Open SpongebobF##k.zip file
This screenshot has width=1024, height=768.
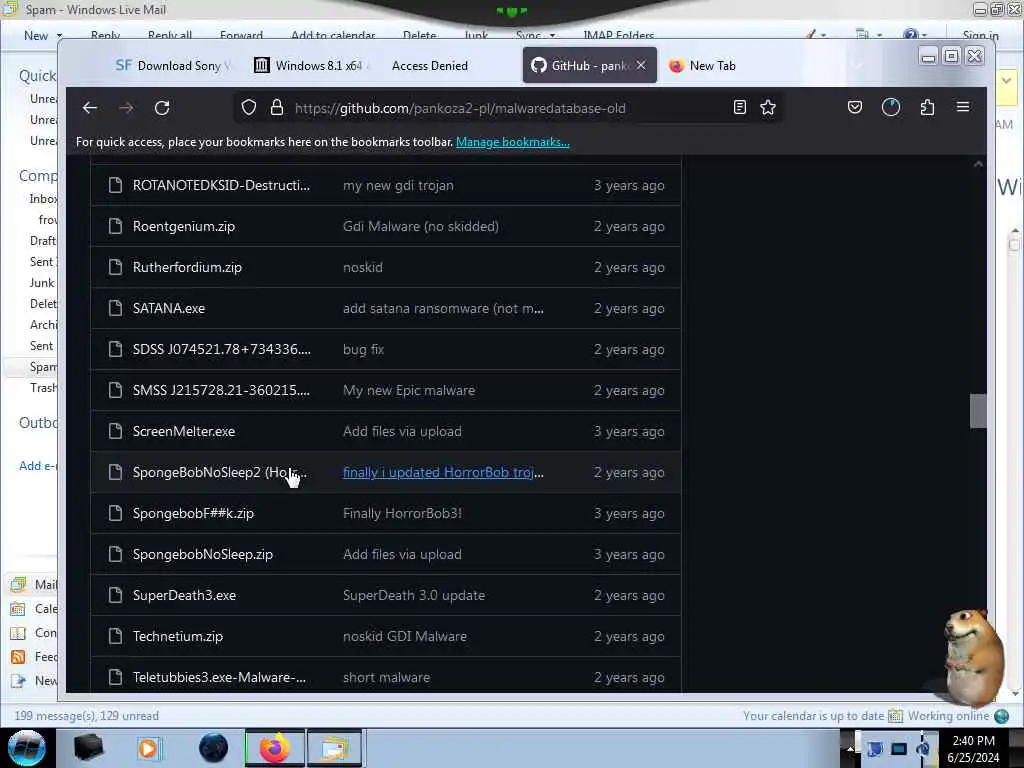(x=193, y=513)
